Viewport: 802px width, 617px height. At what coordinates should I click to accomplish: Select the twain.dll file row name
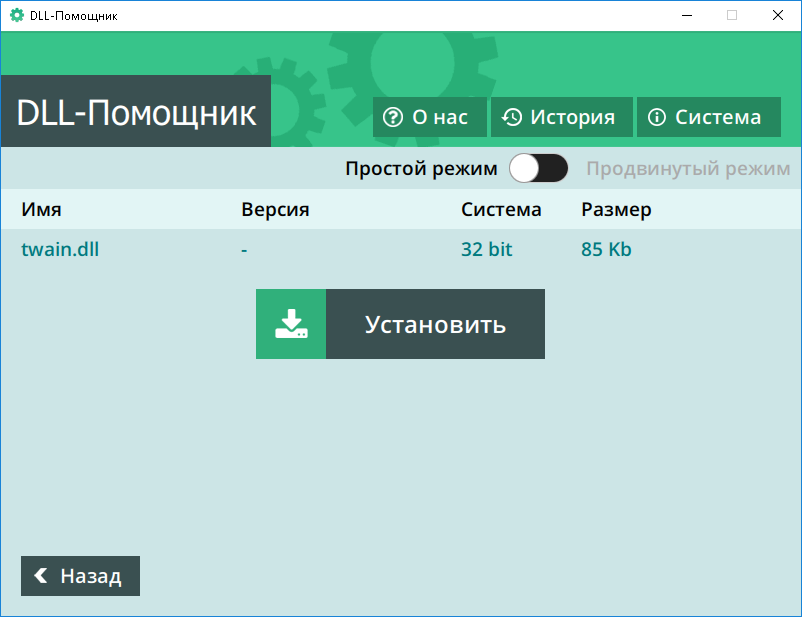(x=60, y=249)
